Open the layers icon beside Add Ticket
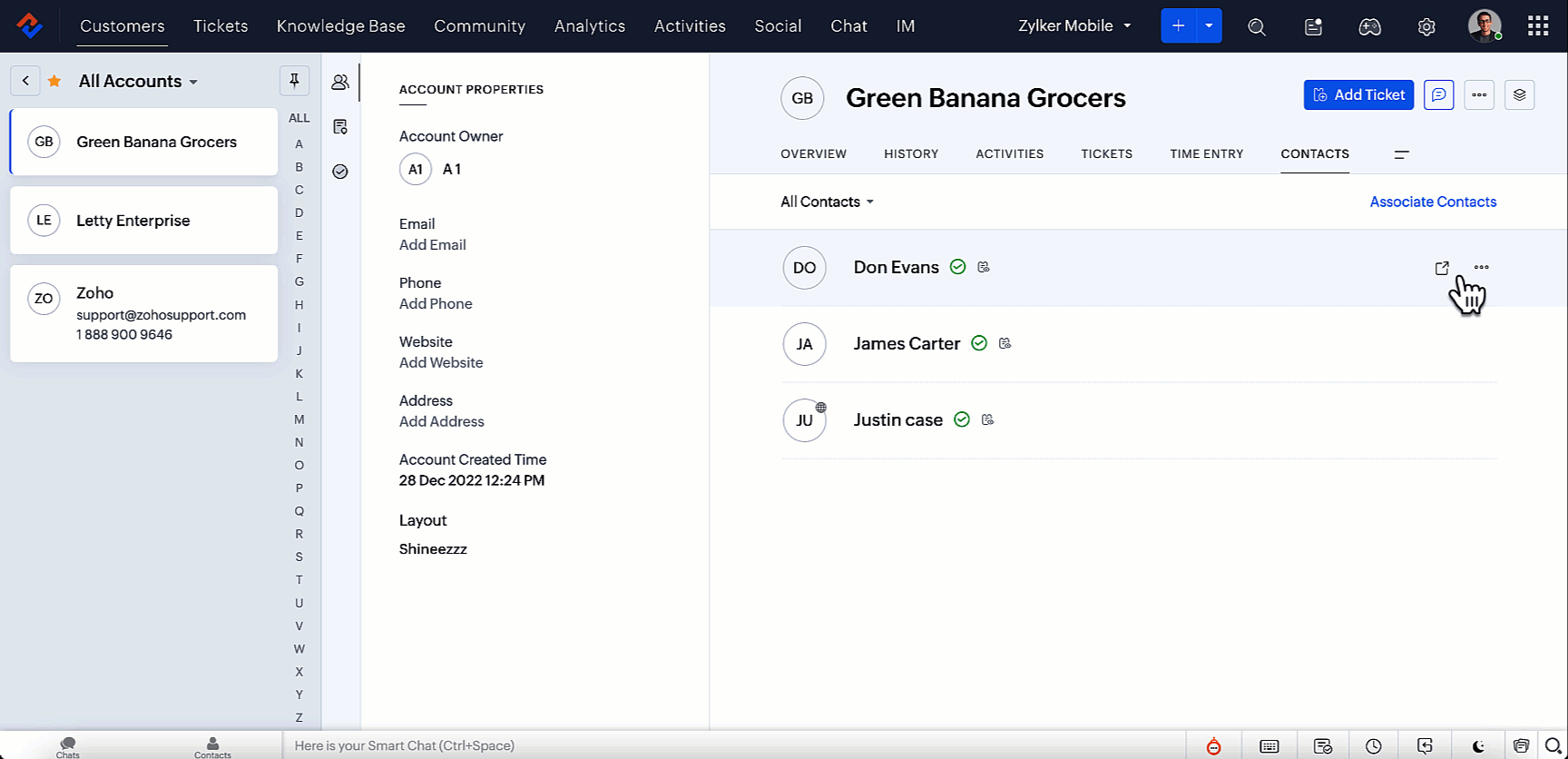This screenshot has width=1568, height=759. click(1519, 94)
